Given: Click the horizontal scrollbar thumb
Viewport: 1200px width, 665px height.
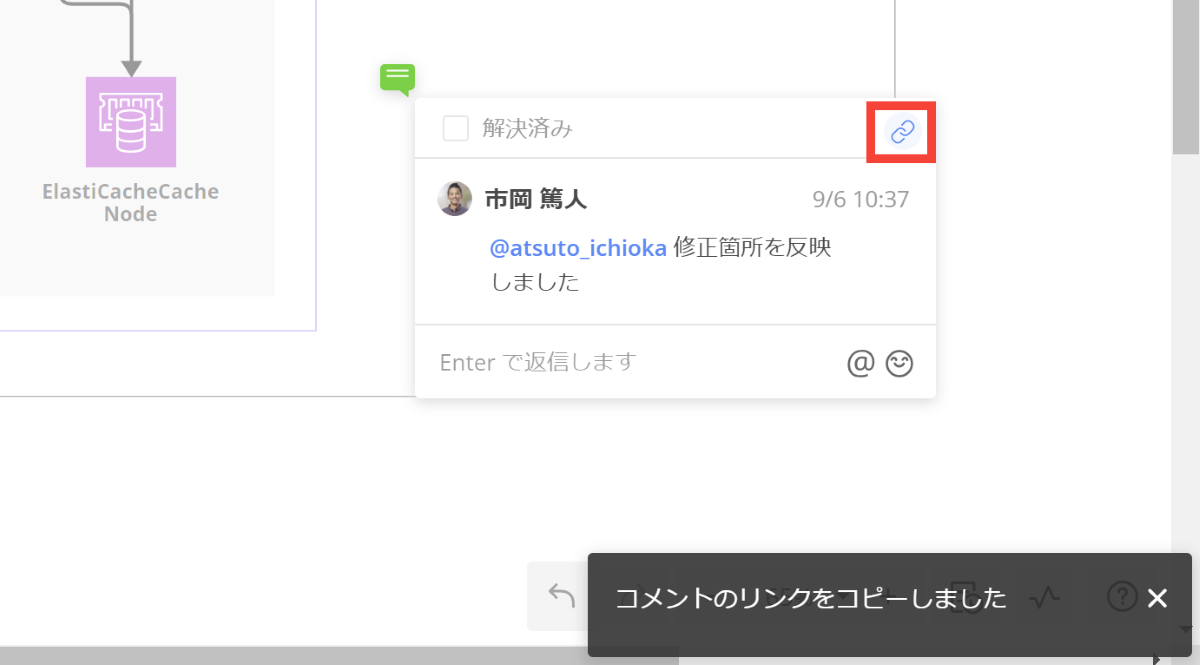Looking at the screenshot, I should pyautogui.click(x=340, y=656).
